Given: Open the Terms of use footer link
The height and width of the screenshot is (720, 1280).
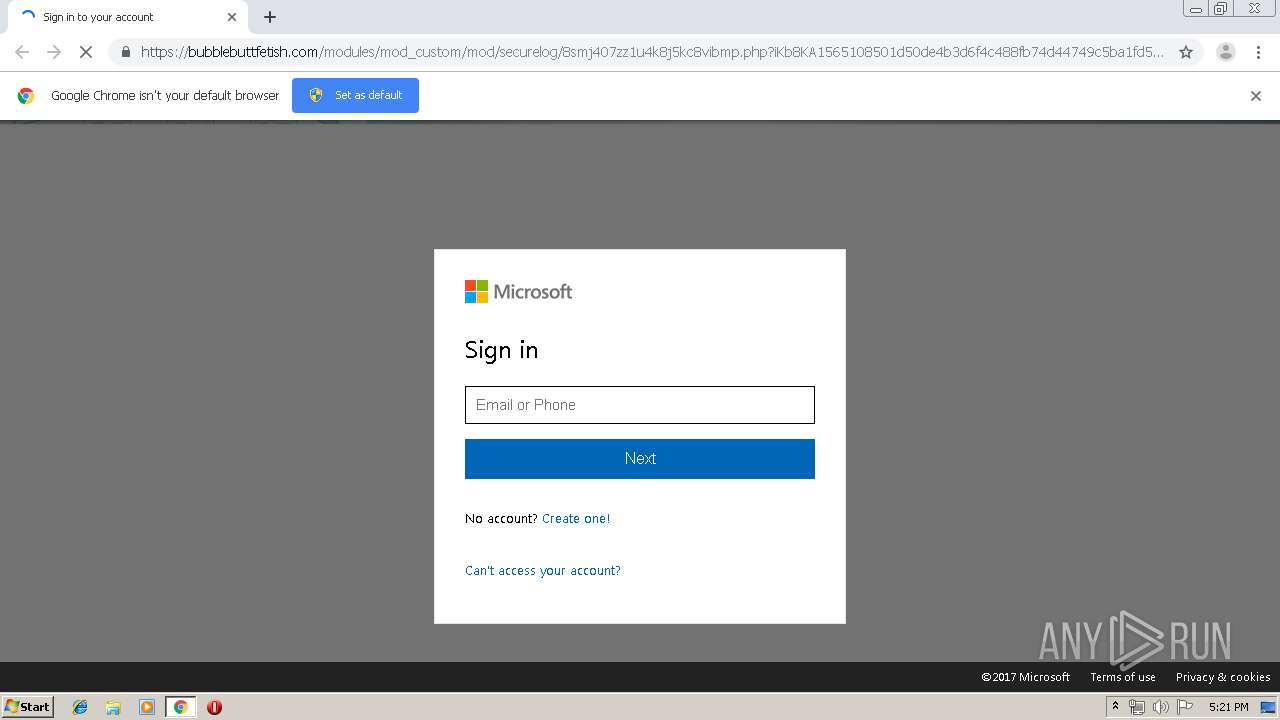Looking at the screenshot, I should (x=1123, y=677).
